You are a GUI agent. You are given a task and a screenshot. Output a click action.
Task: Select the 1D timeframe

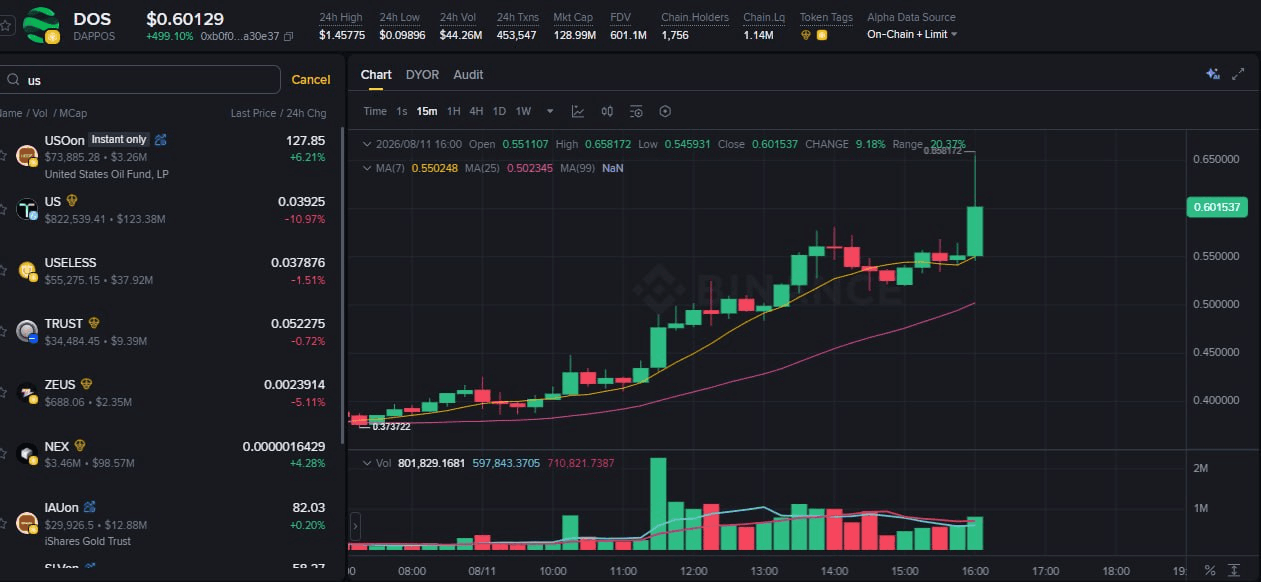[499, 111]
